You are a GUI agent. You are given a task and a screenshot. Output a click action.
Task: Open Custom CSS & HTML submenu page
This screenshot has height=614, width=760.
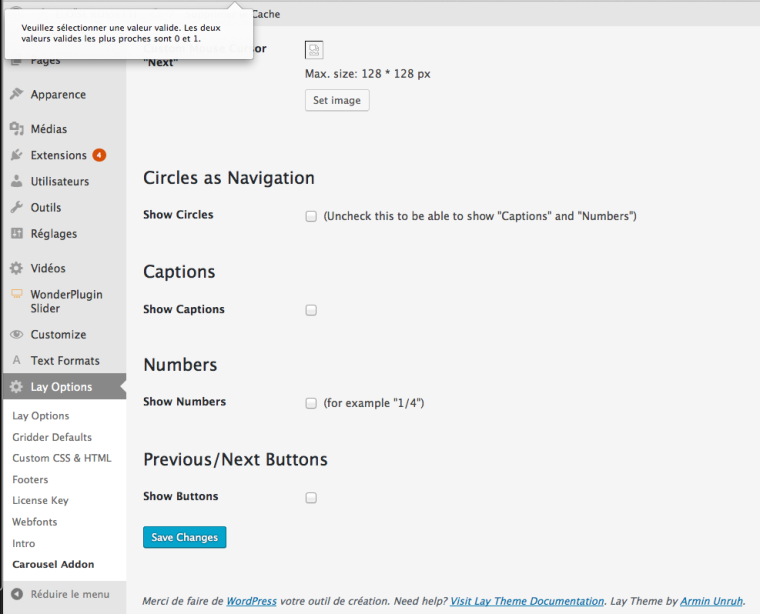[x=62, y=458]
